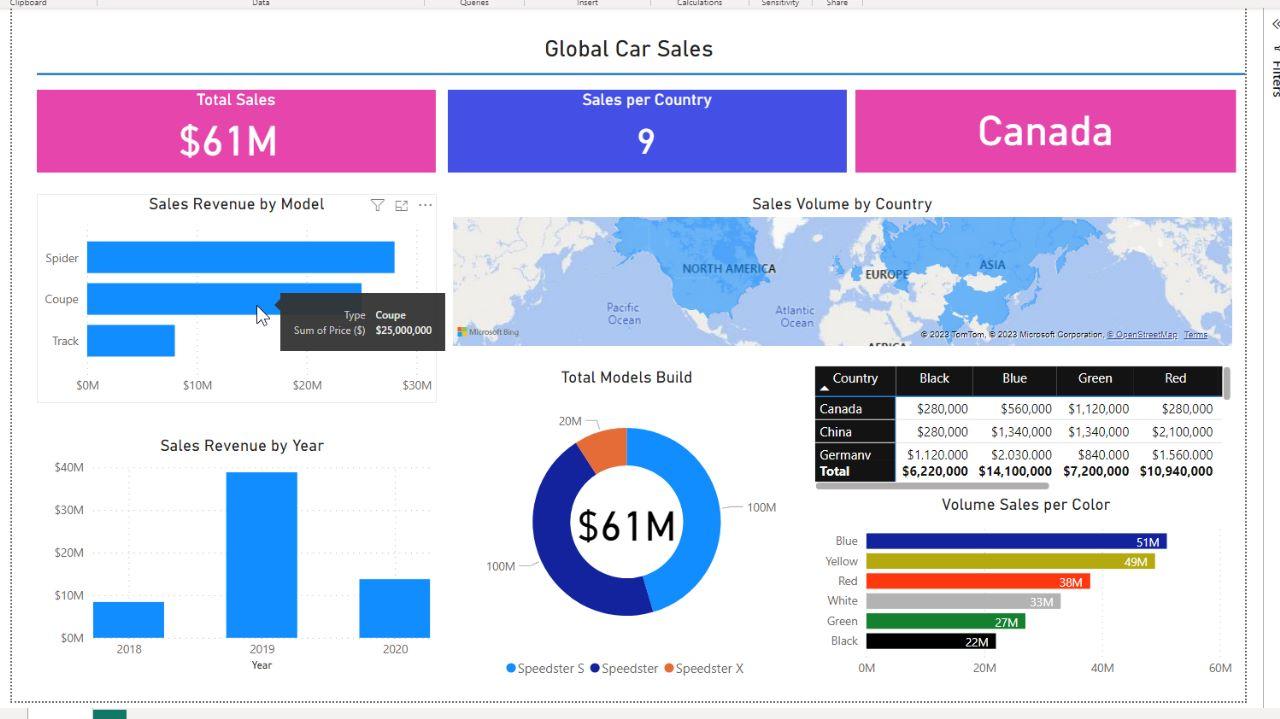Click the Blue total $14,100,000
This screenshot has width=1280, height=719.
(1015, 471)
